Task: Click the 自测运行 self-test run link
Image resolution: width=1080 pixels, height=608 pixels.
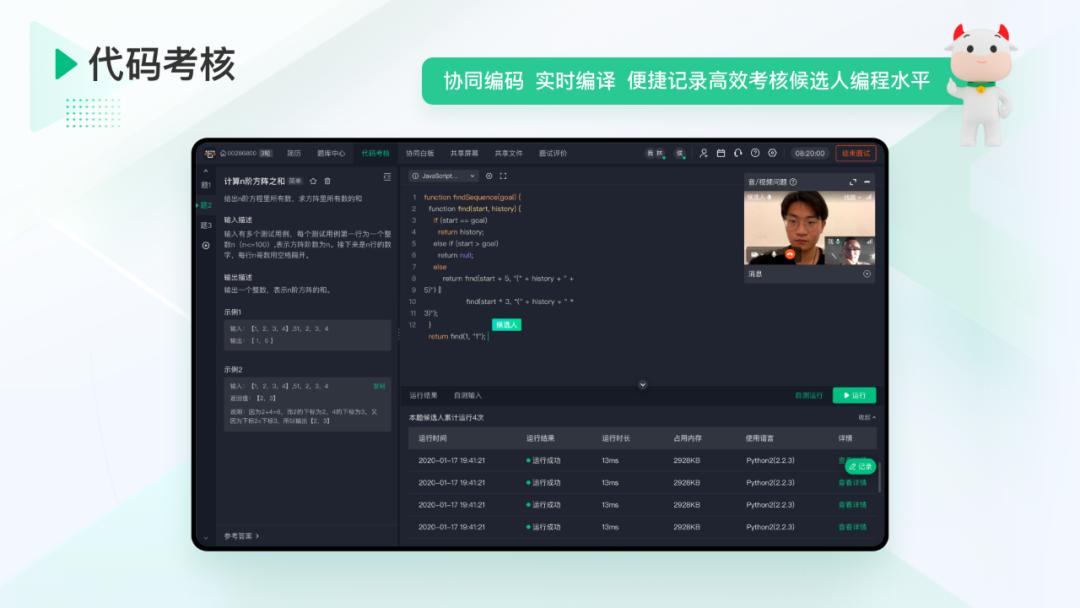Action: (x=809, y=395)
